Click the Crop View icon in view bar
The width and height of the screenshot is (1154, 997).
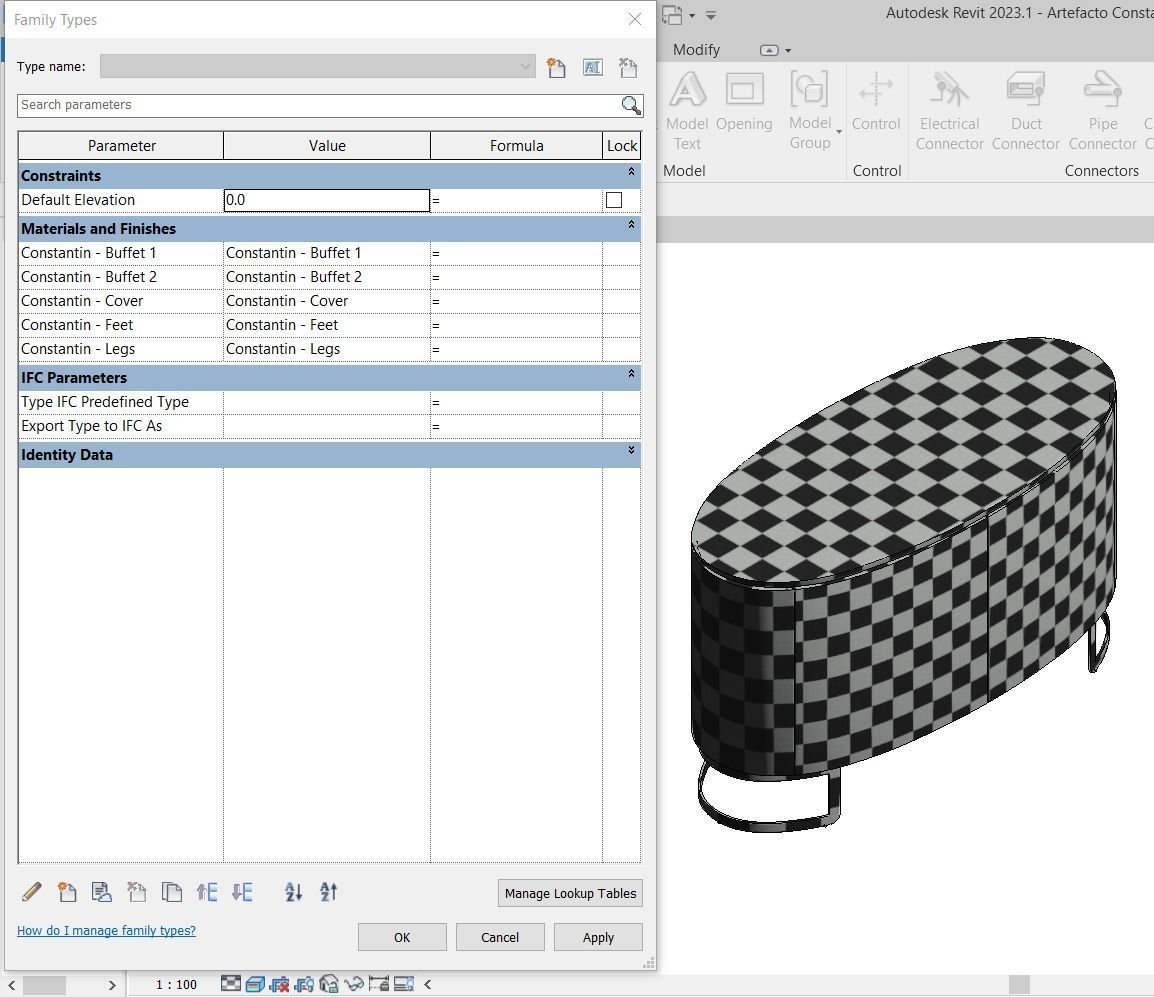[280, 984]
